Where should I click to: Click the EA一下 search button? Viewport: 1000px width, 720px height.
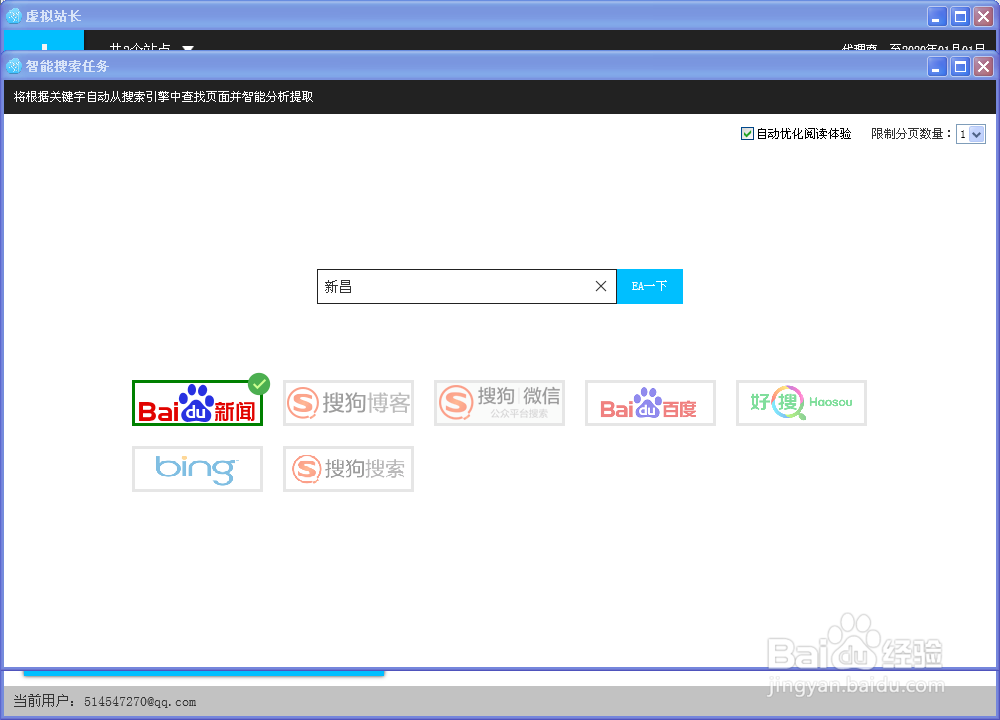(650, 286)
